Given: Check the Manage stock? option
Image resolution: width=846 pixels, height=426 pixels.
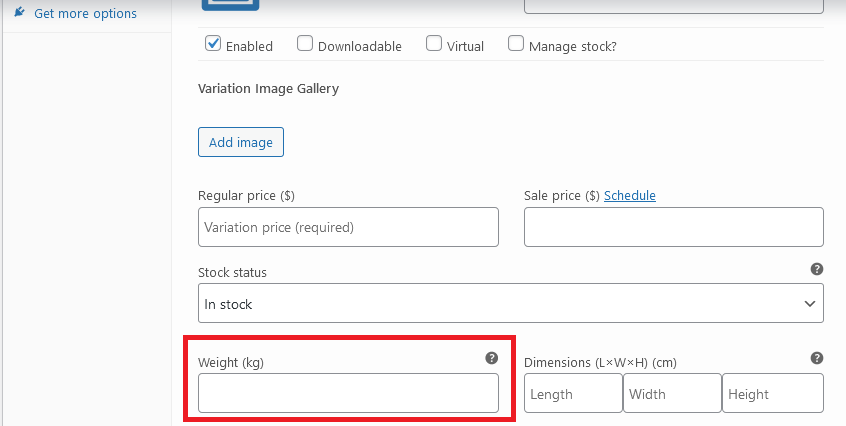Looking at the screenshot, I should [516, 44].
